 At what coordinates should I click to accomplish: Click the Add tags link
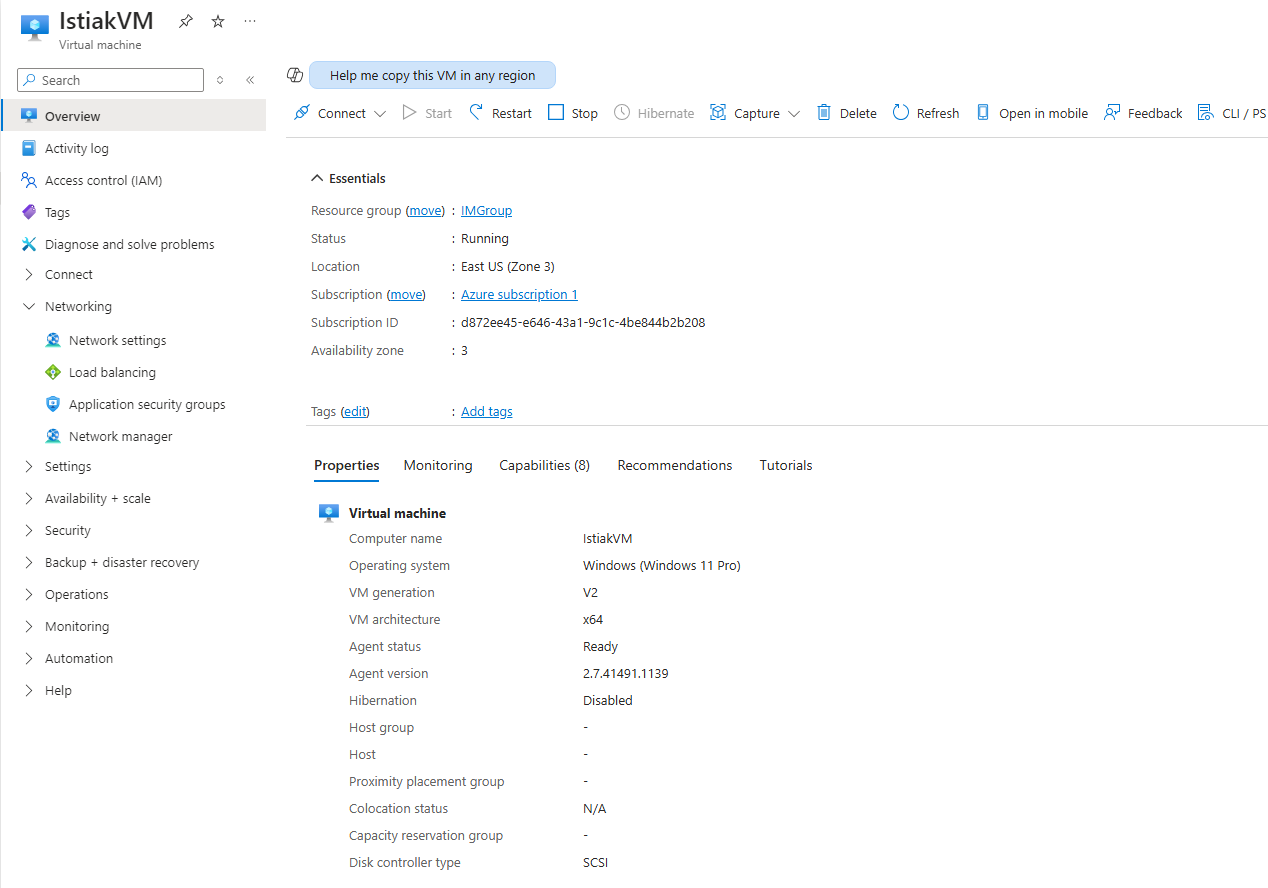(487, 411)
